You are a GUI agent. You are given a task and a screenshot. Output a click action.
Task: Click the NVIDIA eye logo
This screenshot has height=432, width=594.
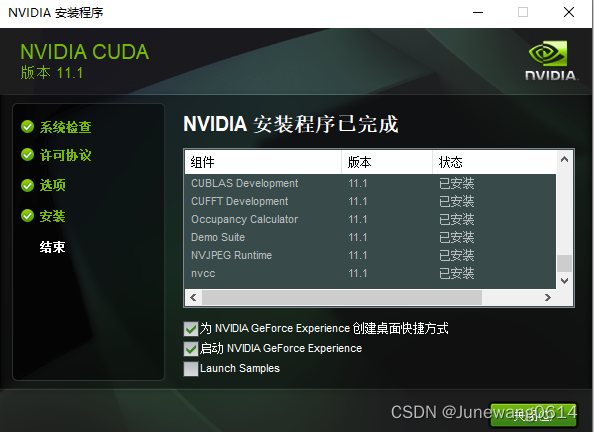[x=548, y=53]
